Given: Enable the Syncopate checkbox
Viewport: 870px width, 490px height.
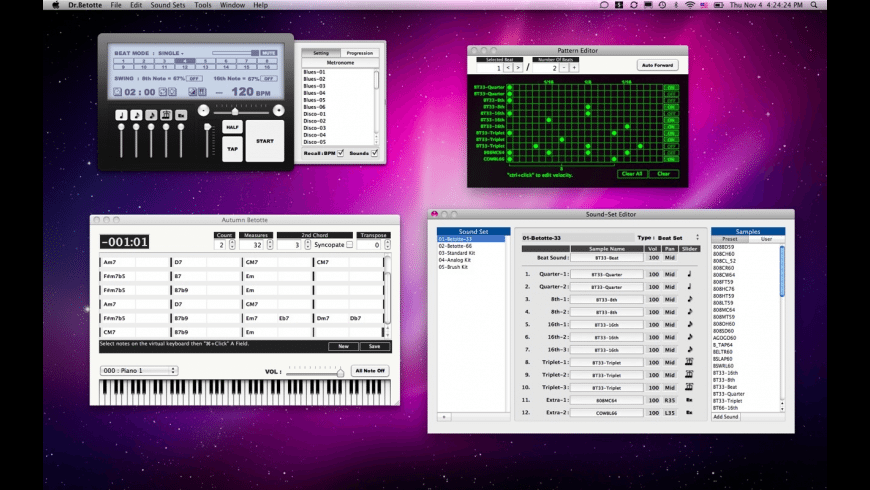Looking at the screenshot, I should coord(349,244).
